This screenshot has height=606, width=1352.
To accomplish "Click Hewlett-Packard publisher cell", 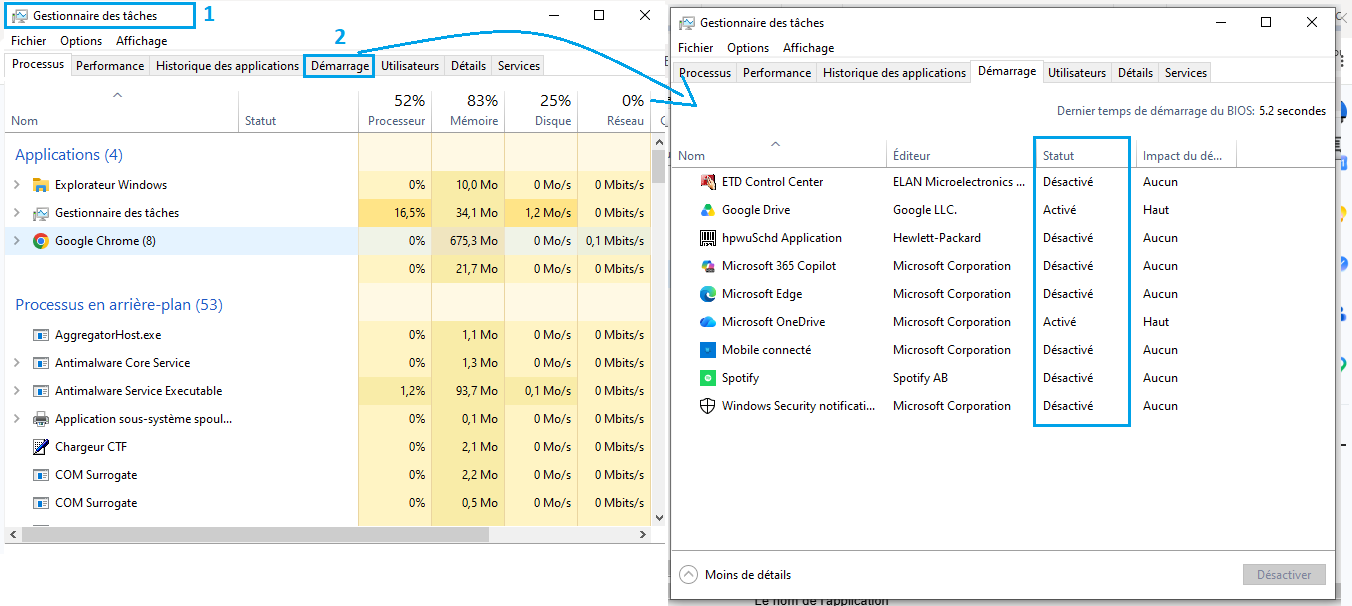I will point(937,238).
